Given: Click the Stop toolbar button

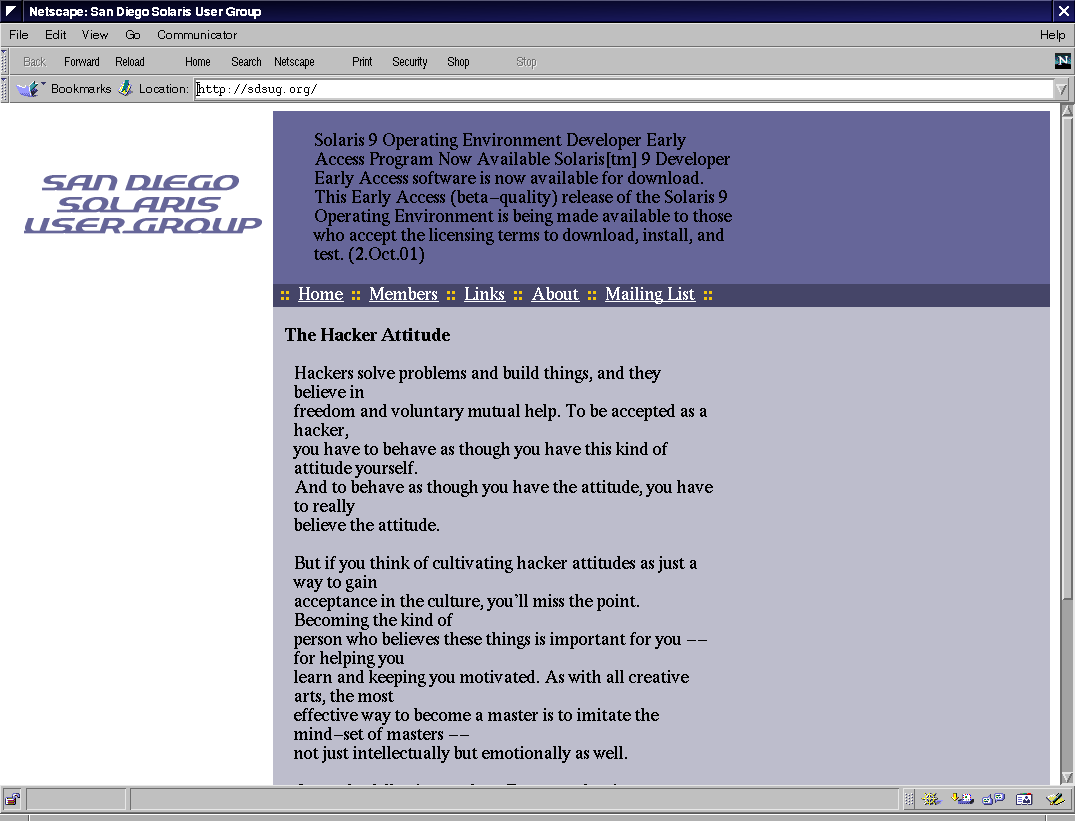Looking at the screenshot, I should [x=526, y=62].
